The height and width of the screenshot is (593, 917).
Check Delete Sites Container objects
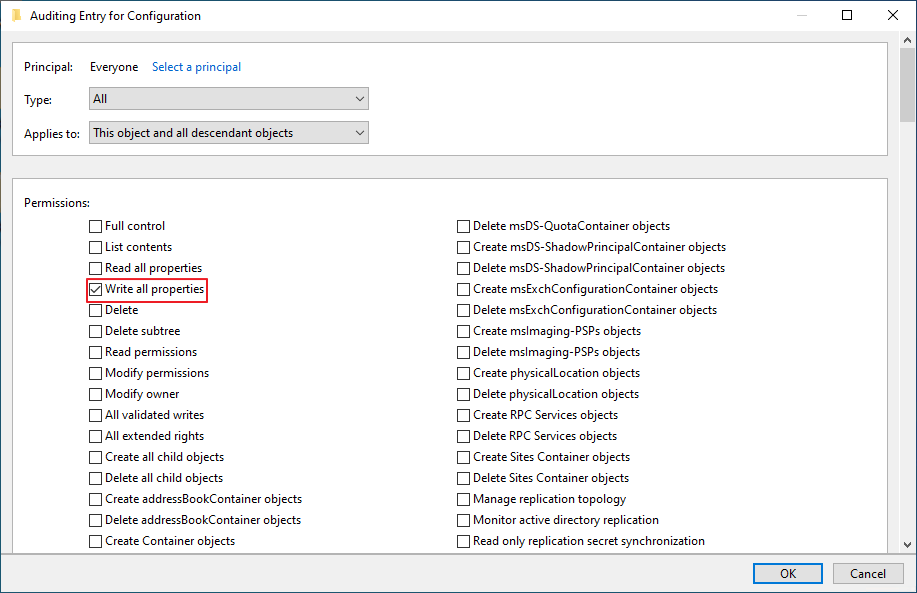pyautogui.click(x=463, y=478)
